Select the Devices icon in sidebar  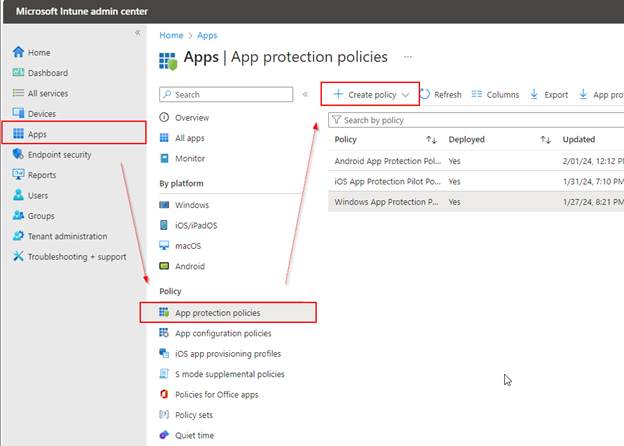[x=18, y=114]
